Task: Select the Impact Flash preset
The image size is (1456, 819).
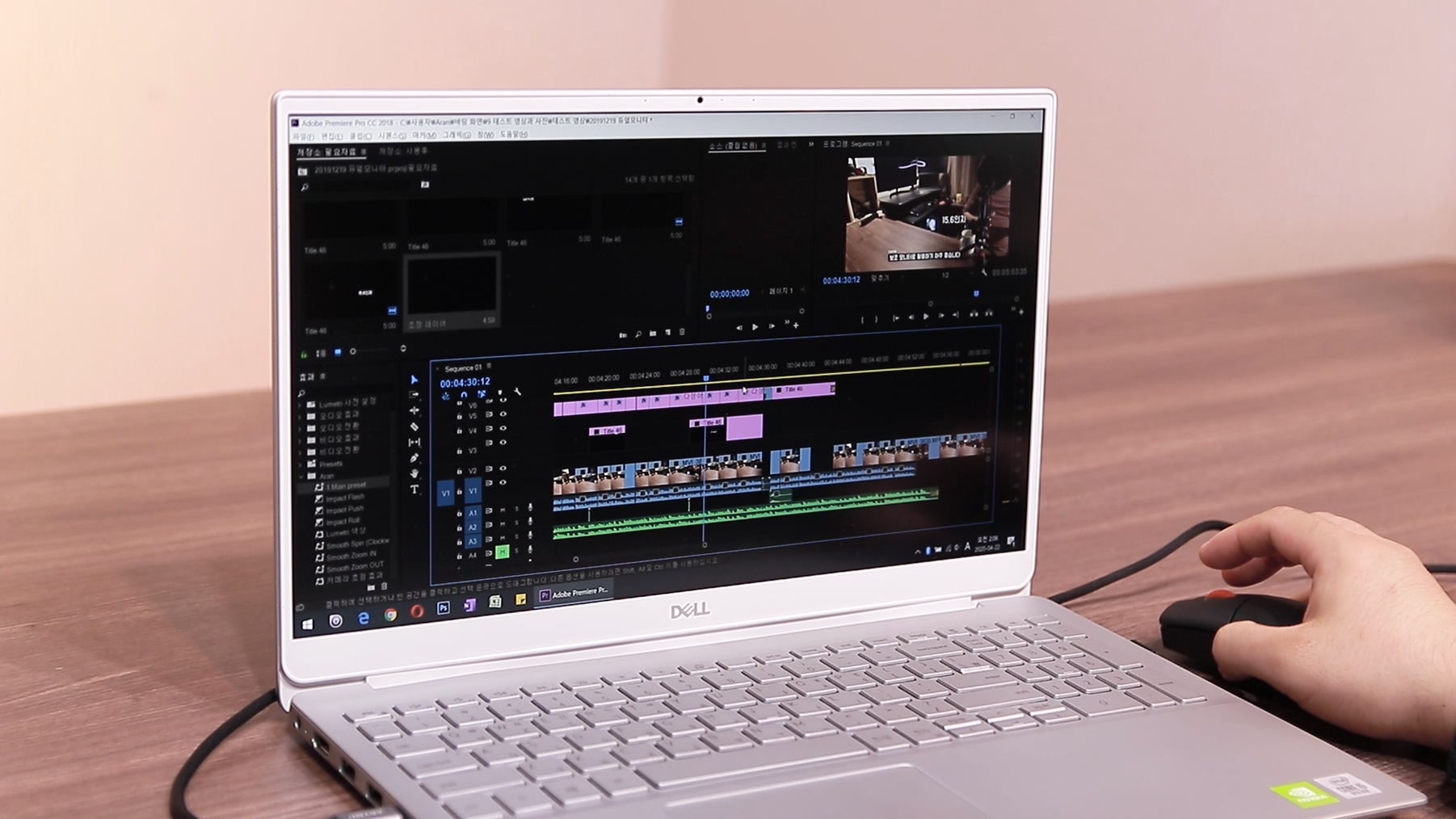Action: [x=345, y=498]
